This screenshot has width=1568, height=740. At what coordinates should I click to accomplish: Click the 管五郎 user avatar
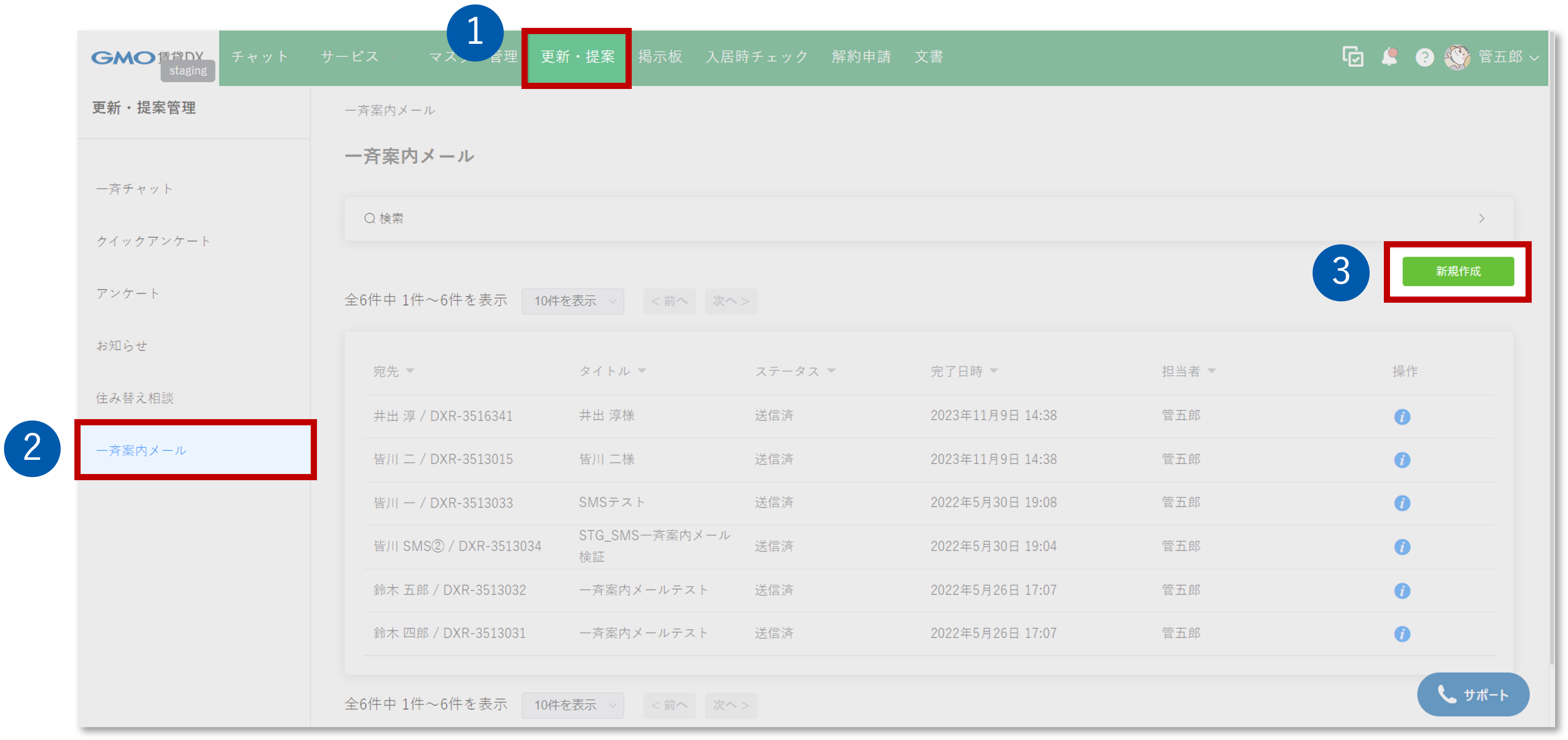(x=1457, y=57)
